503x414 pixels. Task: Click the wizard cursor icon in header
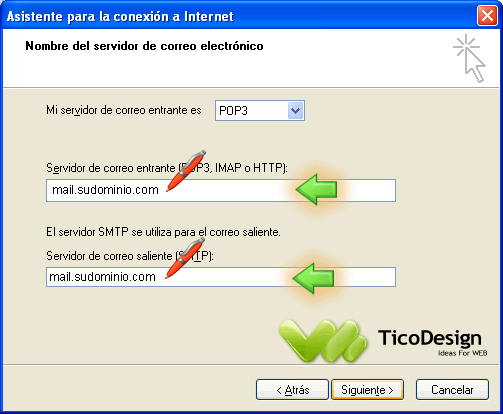[x=469, y=58]
